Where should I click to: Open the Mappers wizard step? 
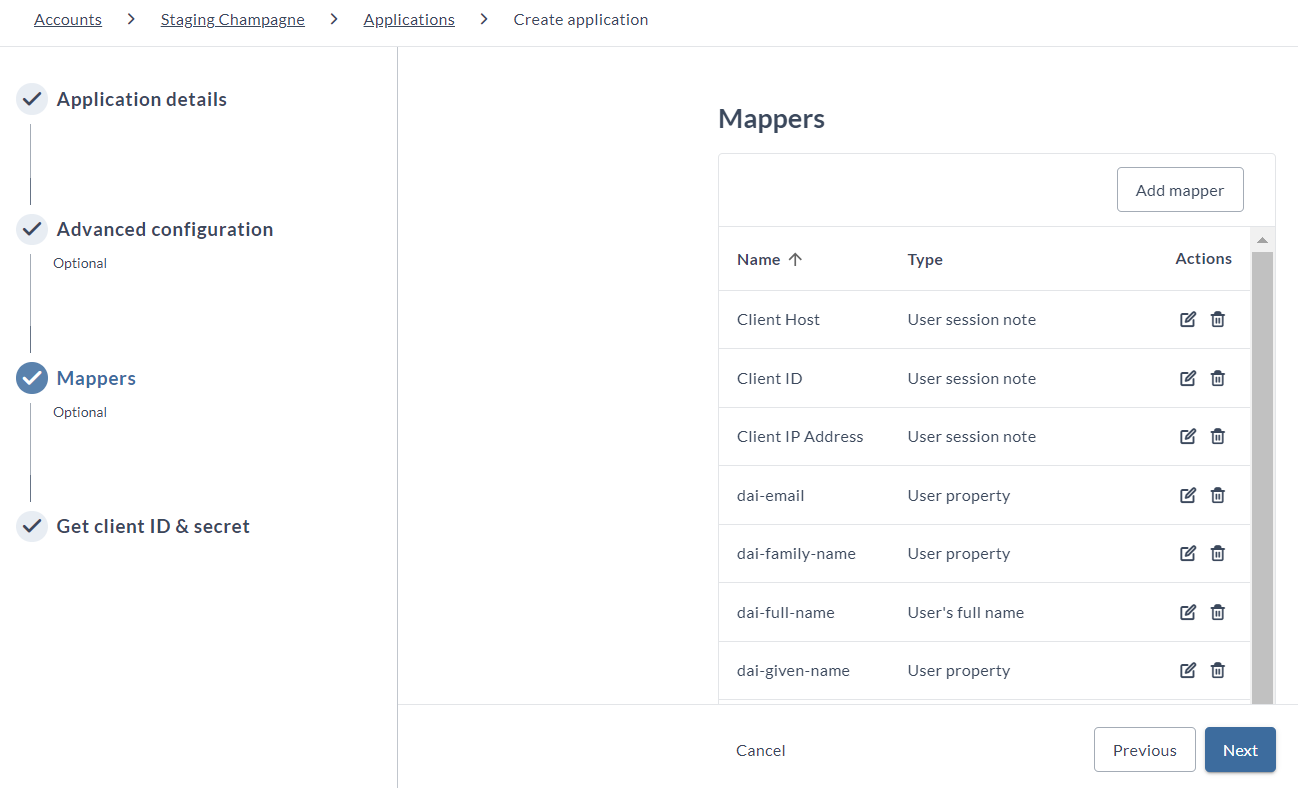click(x=96, y=378)
